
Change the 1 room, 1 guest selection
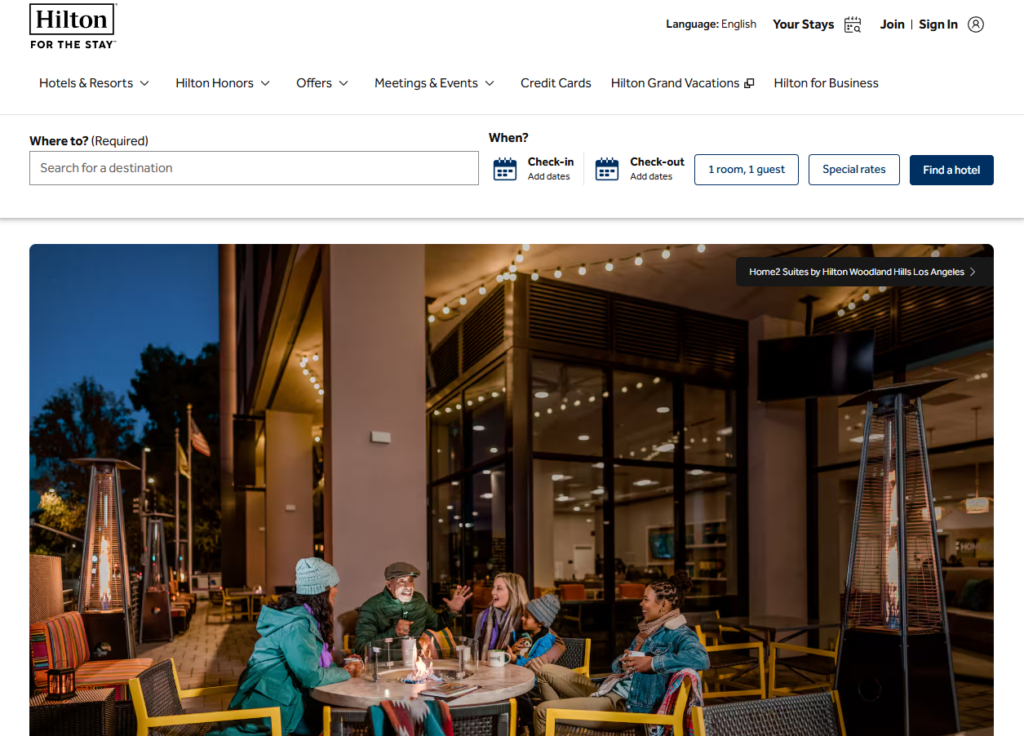(746, 170)
